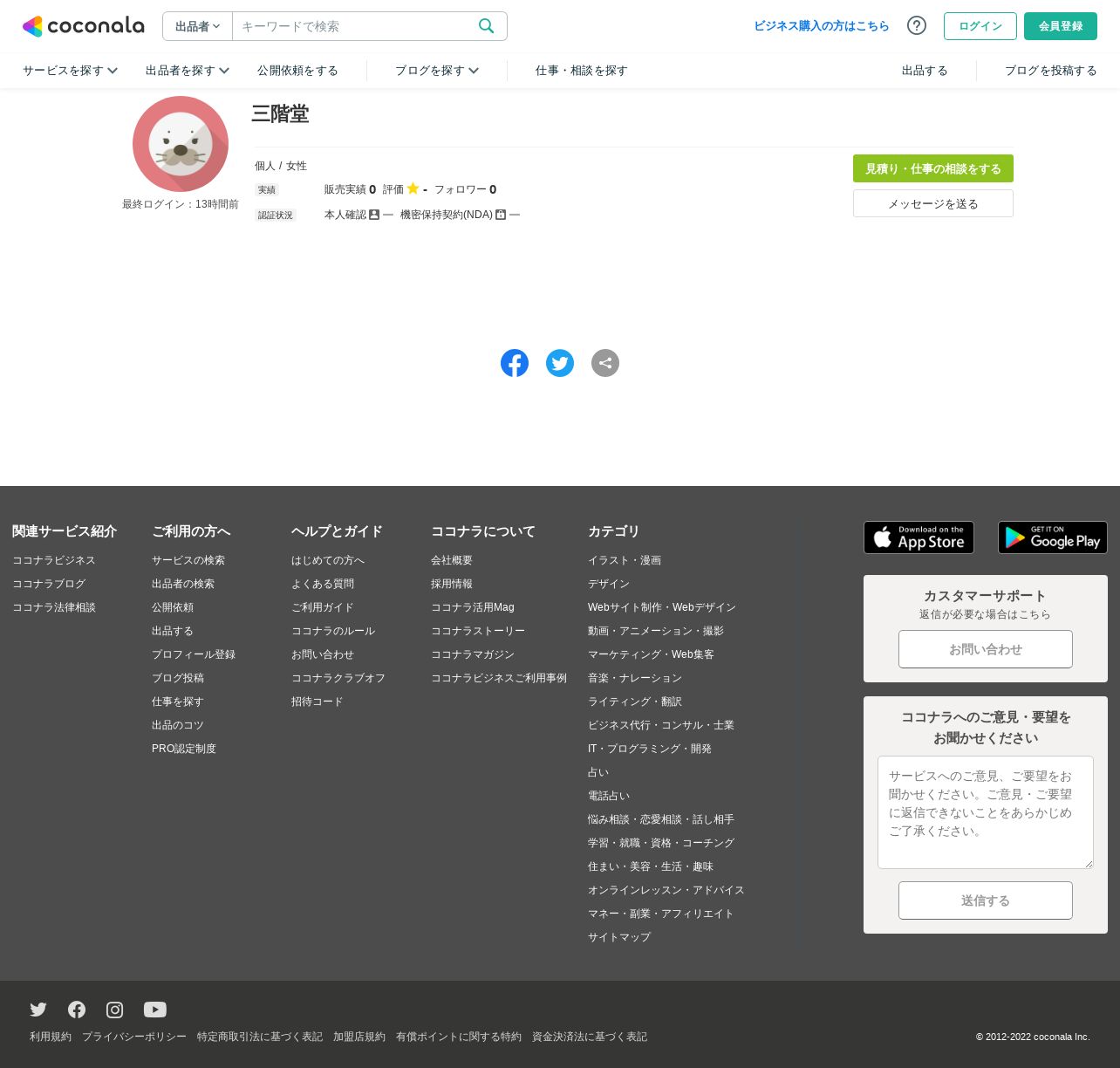Click the search magnifier icon
Viewport: 1120px width, 1068px height.
coord(487,26)
